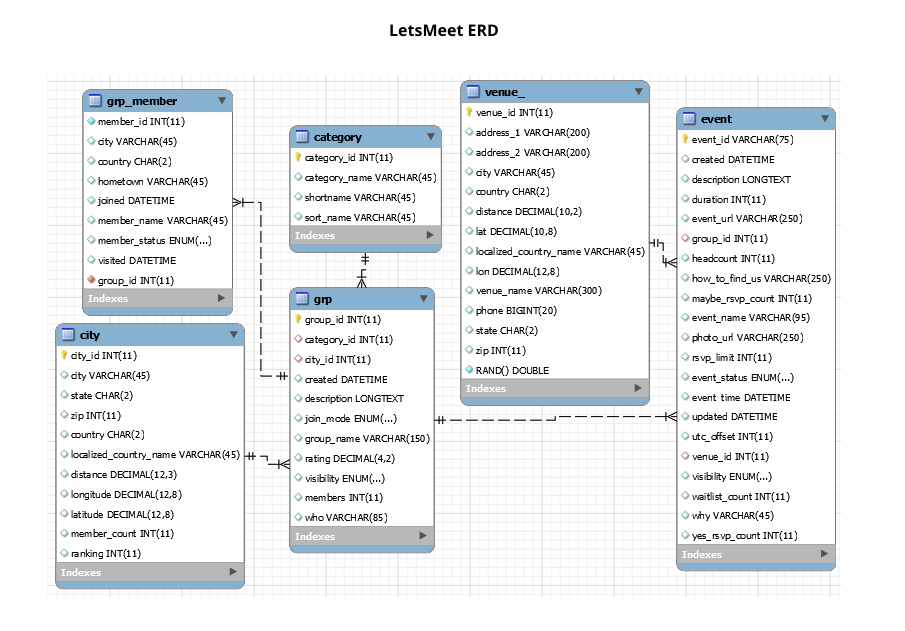Click the key icon for venue_id in venue_

[471, 111]
